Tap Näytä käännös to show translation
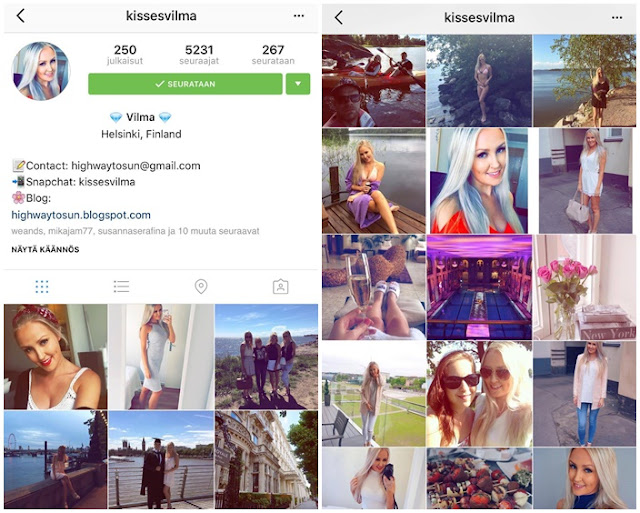The image size is (640, 513). 45,249
